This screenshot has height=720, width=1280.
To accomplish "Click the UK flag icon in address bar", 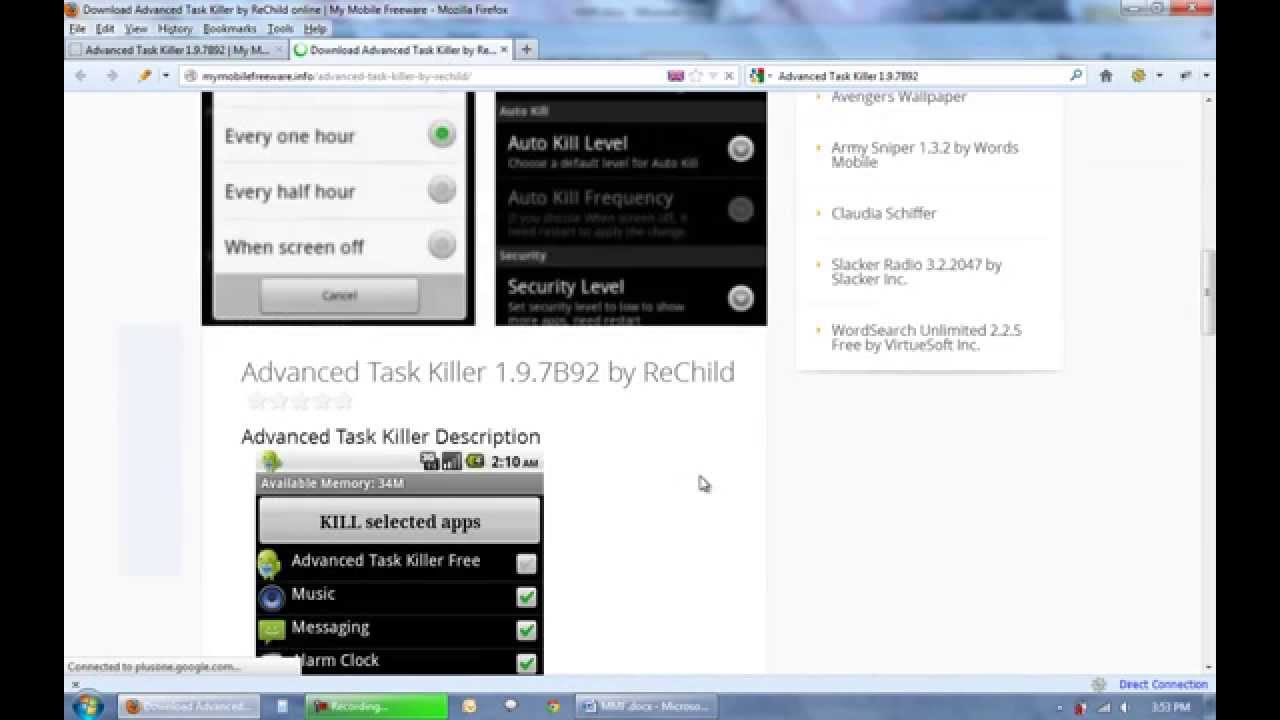I will pos(676,75).
